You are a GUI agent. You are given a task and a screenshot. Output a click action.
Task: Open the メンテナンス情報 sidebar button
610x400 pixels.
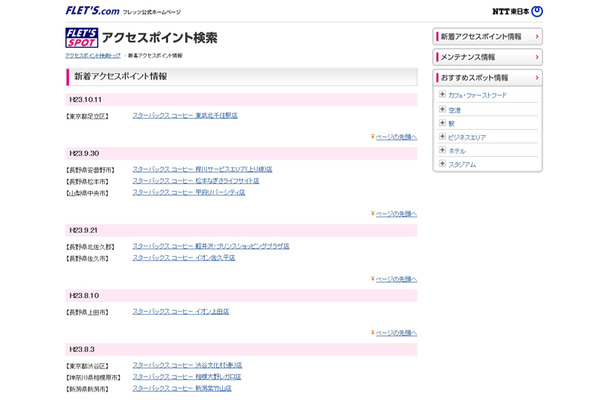487,57
